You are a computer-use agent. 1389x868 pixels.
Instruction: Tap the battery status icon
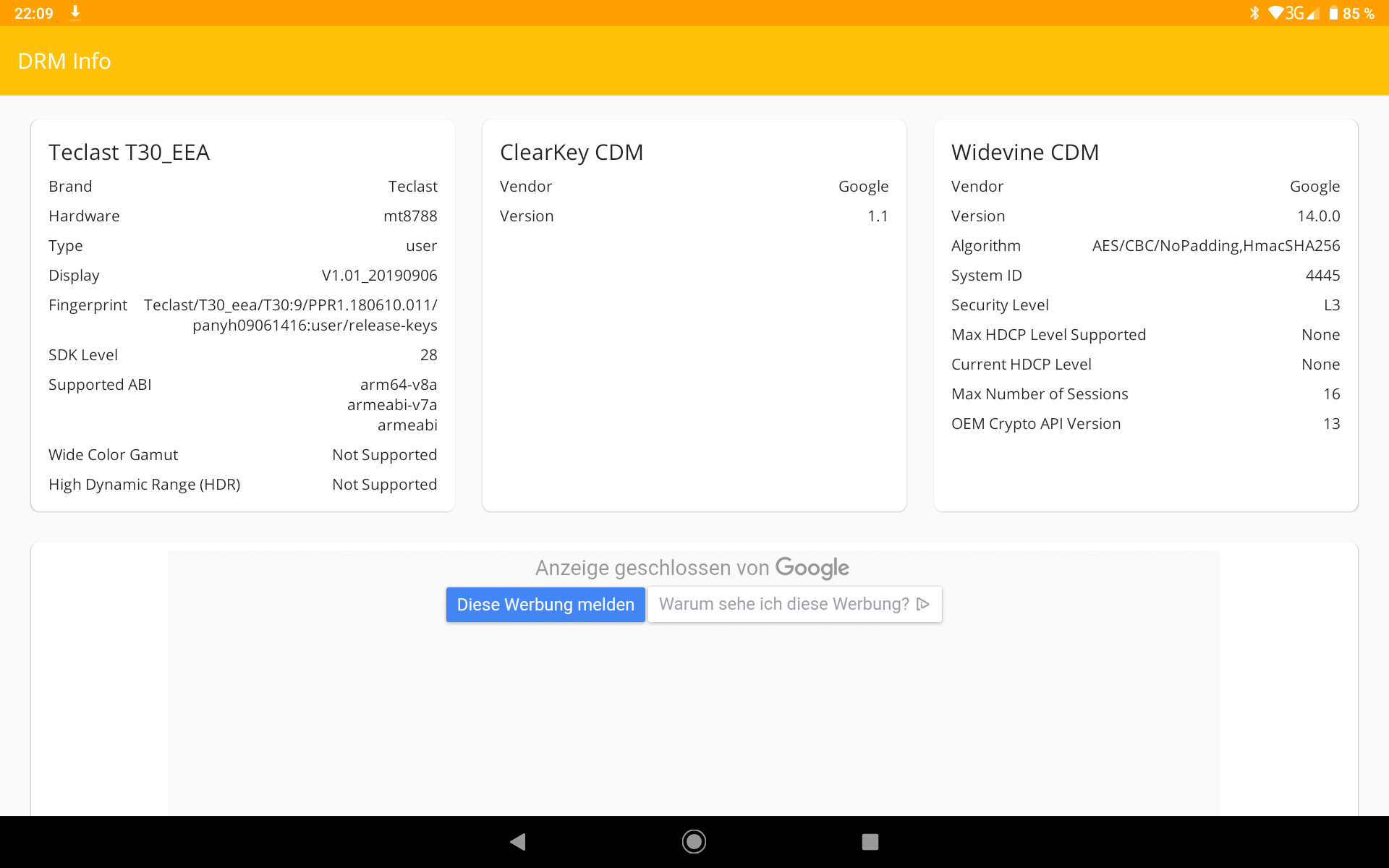click(1333, 13)
